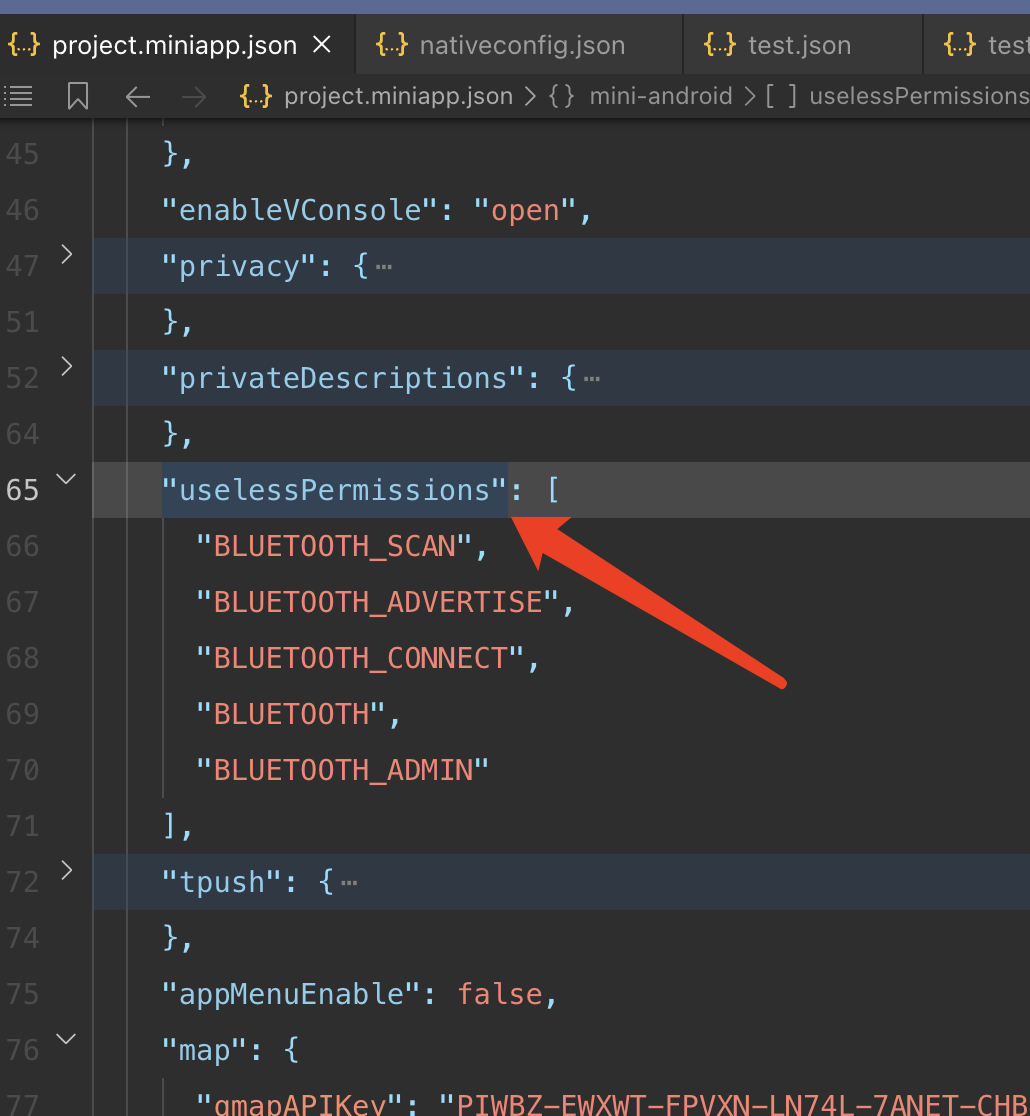Click line number 70 in gutter
Screen dimensions: 1030x1116
point(22,770)
